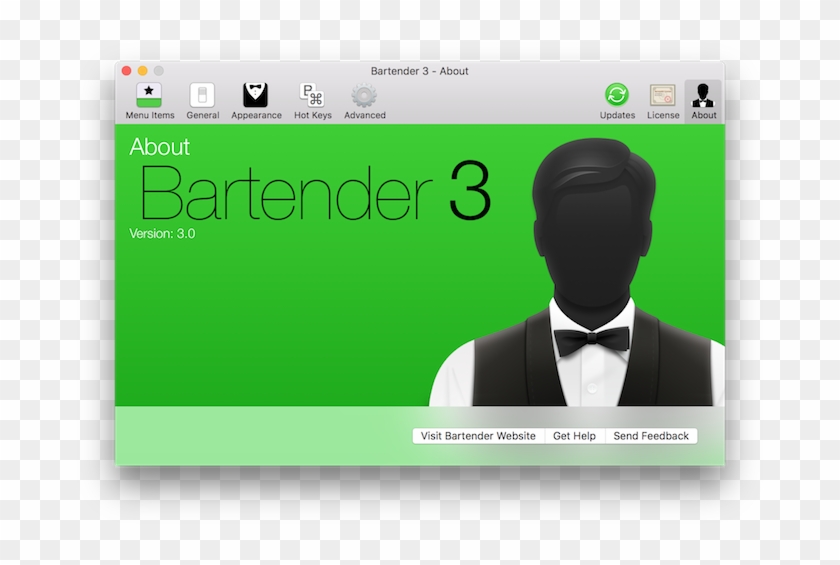
Task: Minimize the window with yellow button
Action: coord(142,71)
